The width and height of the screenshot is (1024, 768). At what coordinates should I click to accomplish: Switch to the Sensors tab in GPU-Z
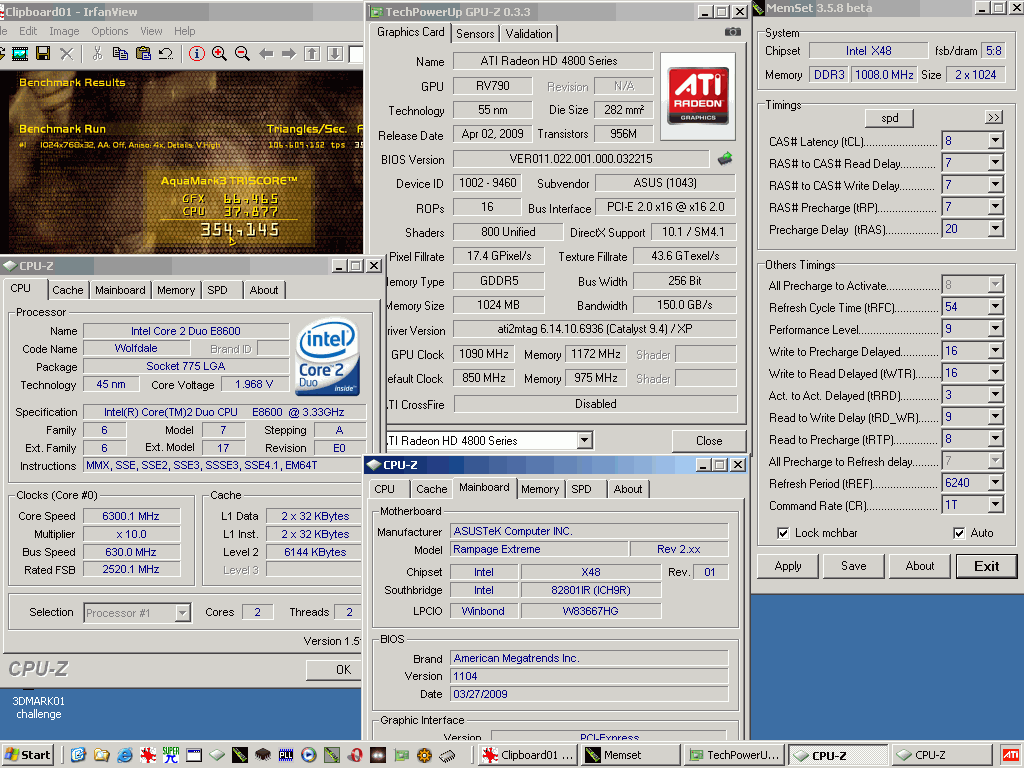(x=475, y=34)
